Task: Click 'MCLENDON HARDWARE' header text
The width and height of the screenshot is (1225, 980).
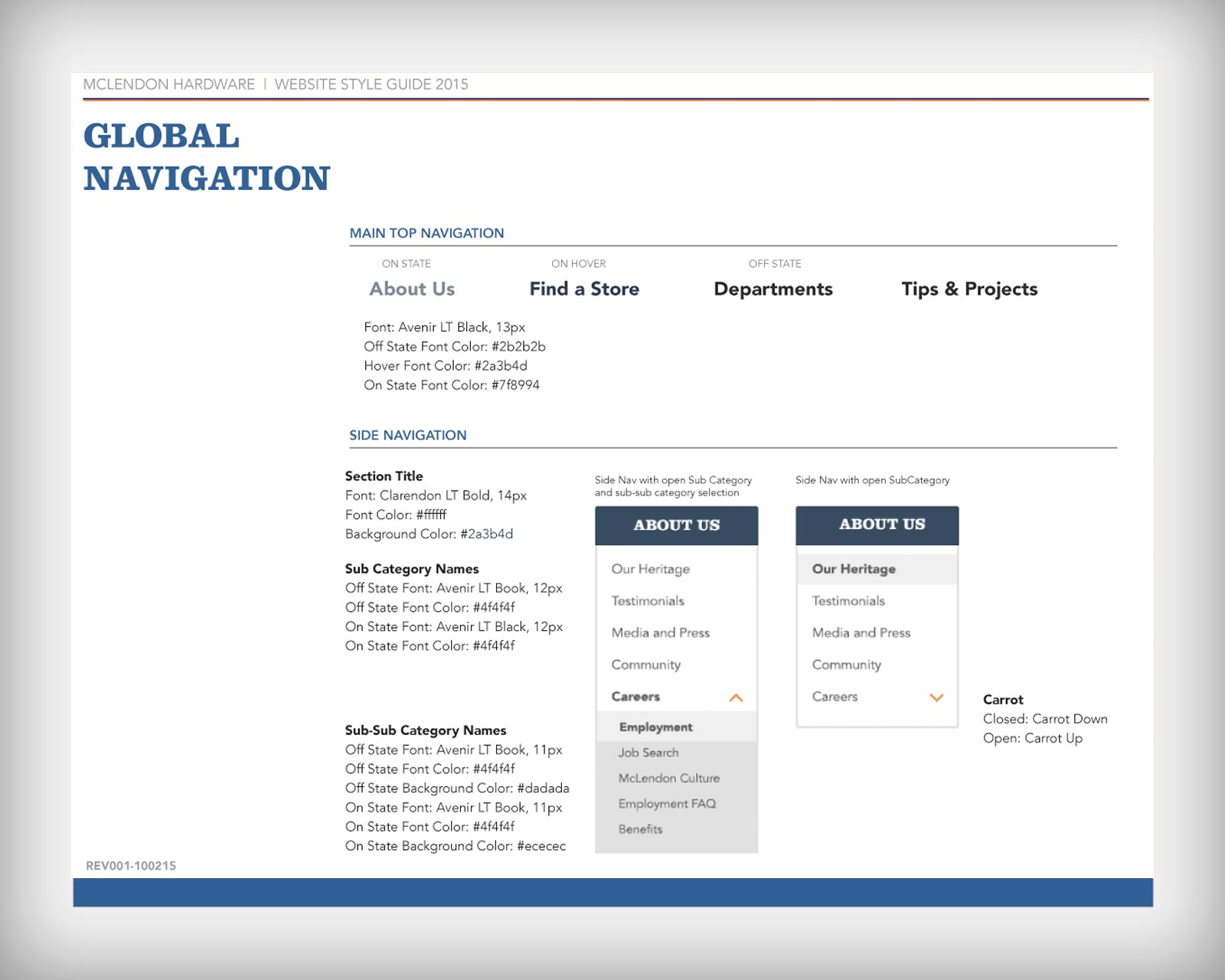Action: (169, 84)
